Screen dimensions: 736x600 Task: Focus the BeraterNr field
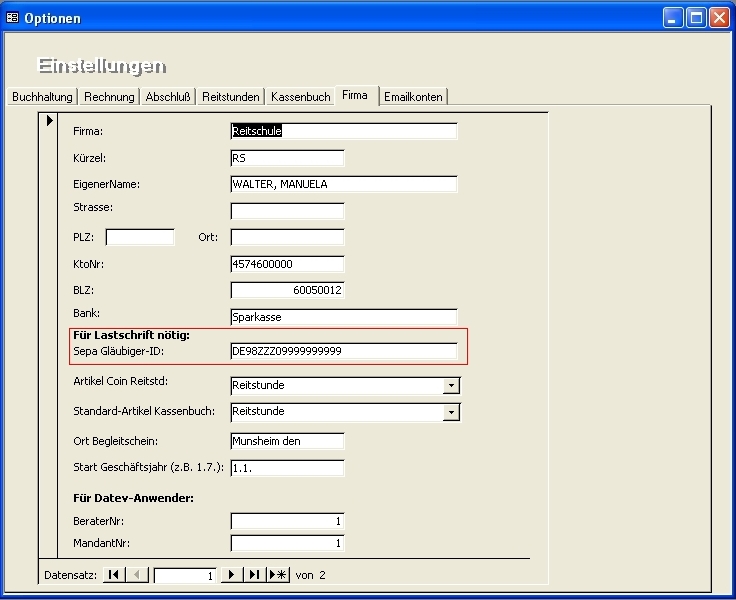(287, 521)
